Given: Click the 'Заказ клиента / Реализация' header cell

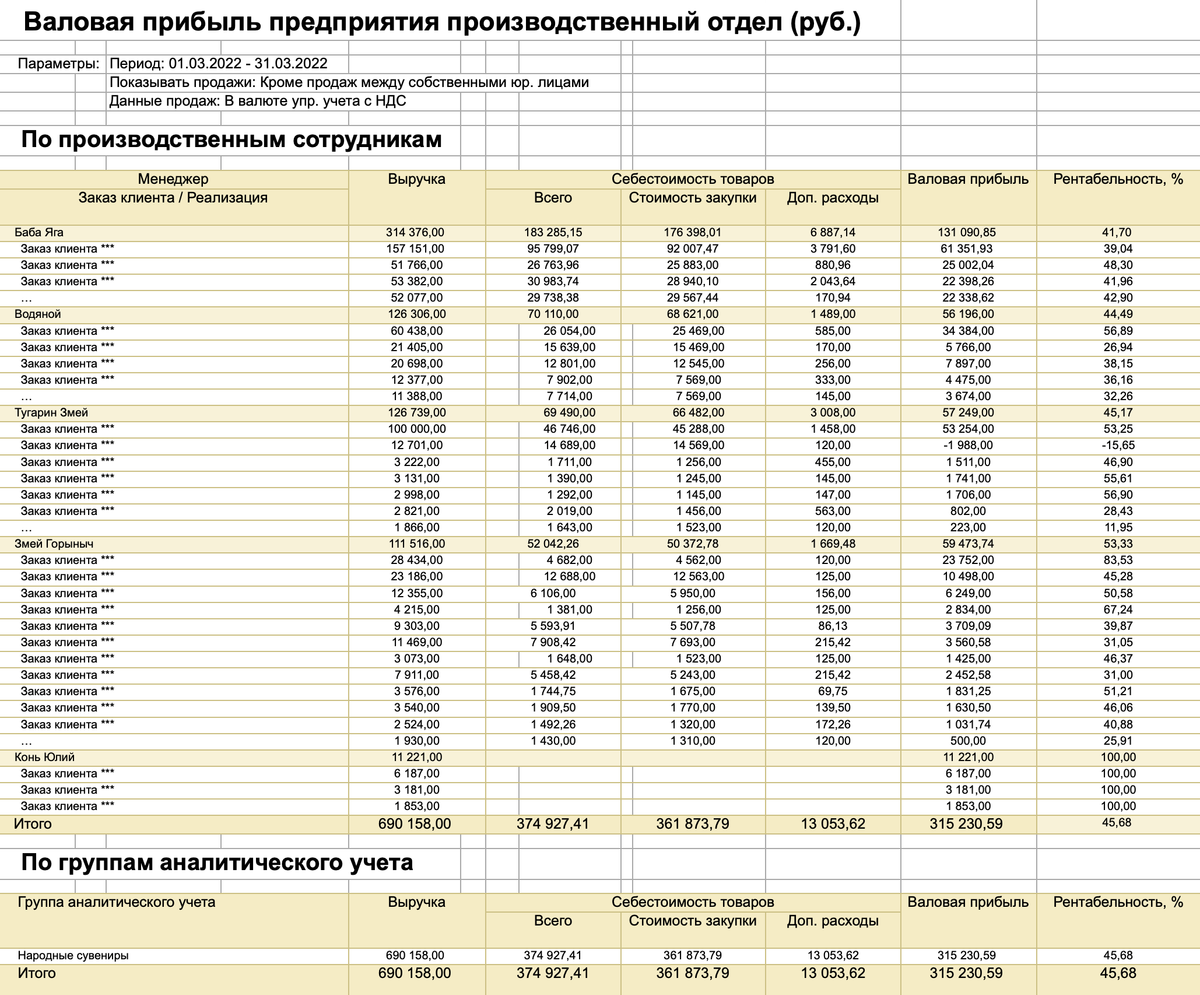Looking at the screenshot, I should (x=174, y=198).
